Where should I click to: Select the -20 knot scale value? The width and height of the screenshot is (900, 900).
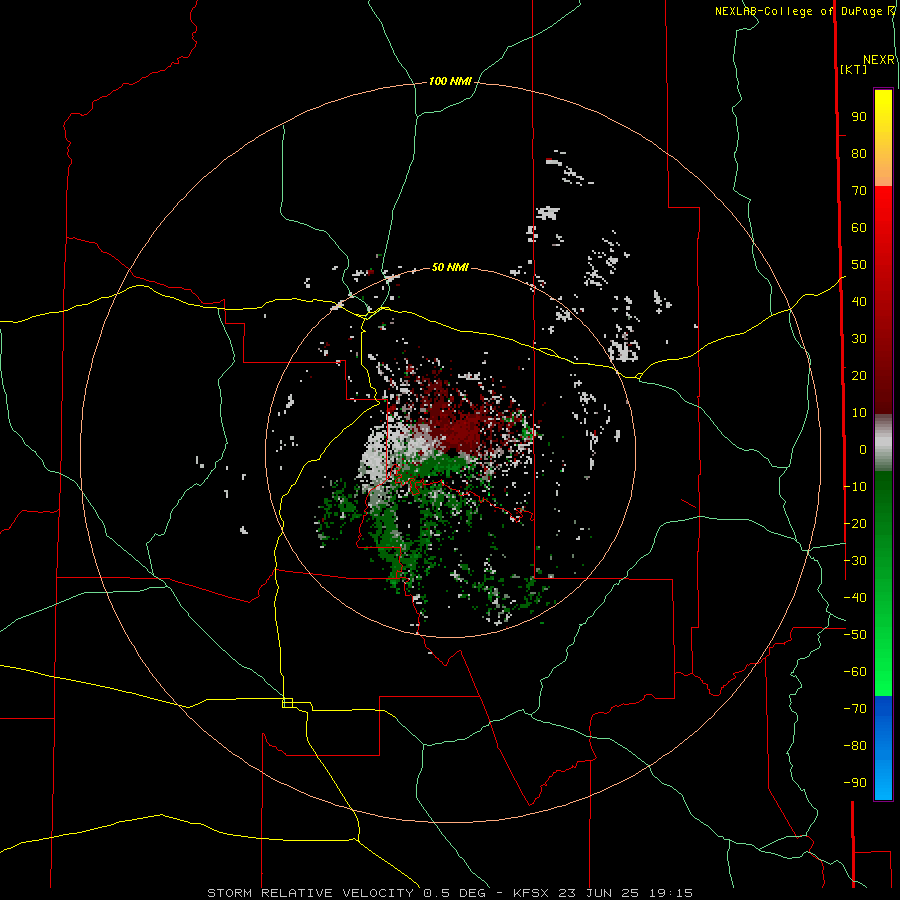(x=855, y=523)
